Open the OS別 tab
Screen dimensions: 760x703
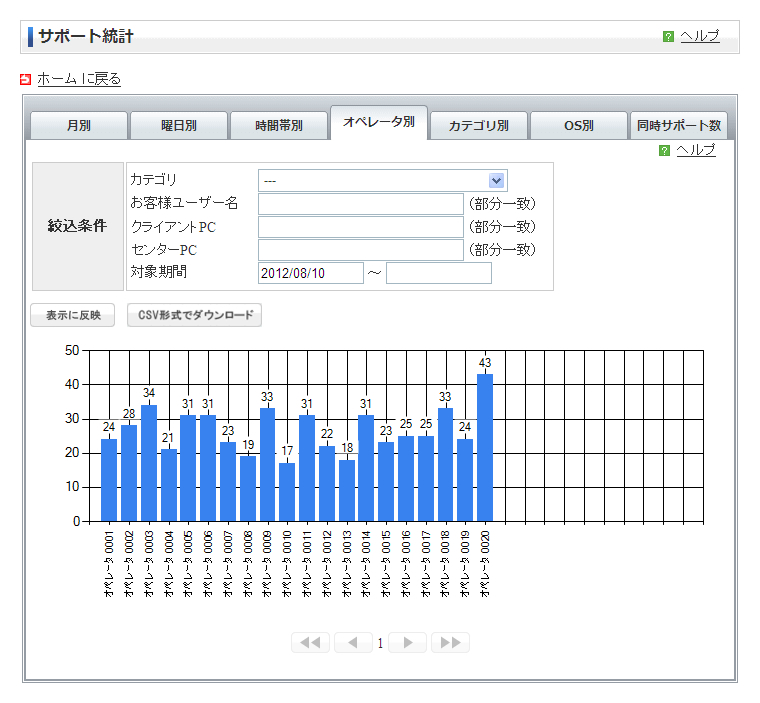pyautogui.click(x=579, y=126)
